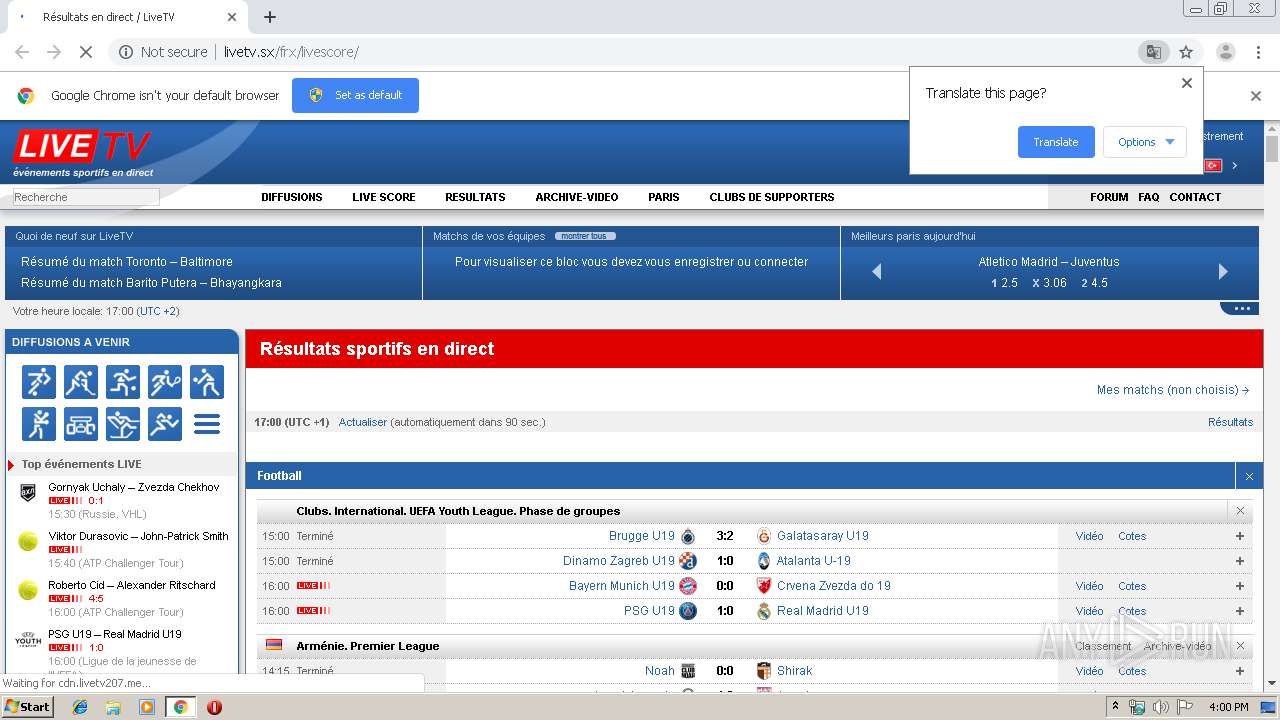Click the Bayern Munich U19 club crest
This screenshot has height=720, width=1280.
coord(688,586)
